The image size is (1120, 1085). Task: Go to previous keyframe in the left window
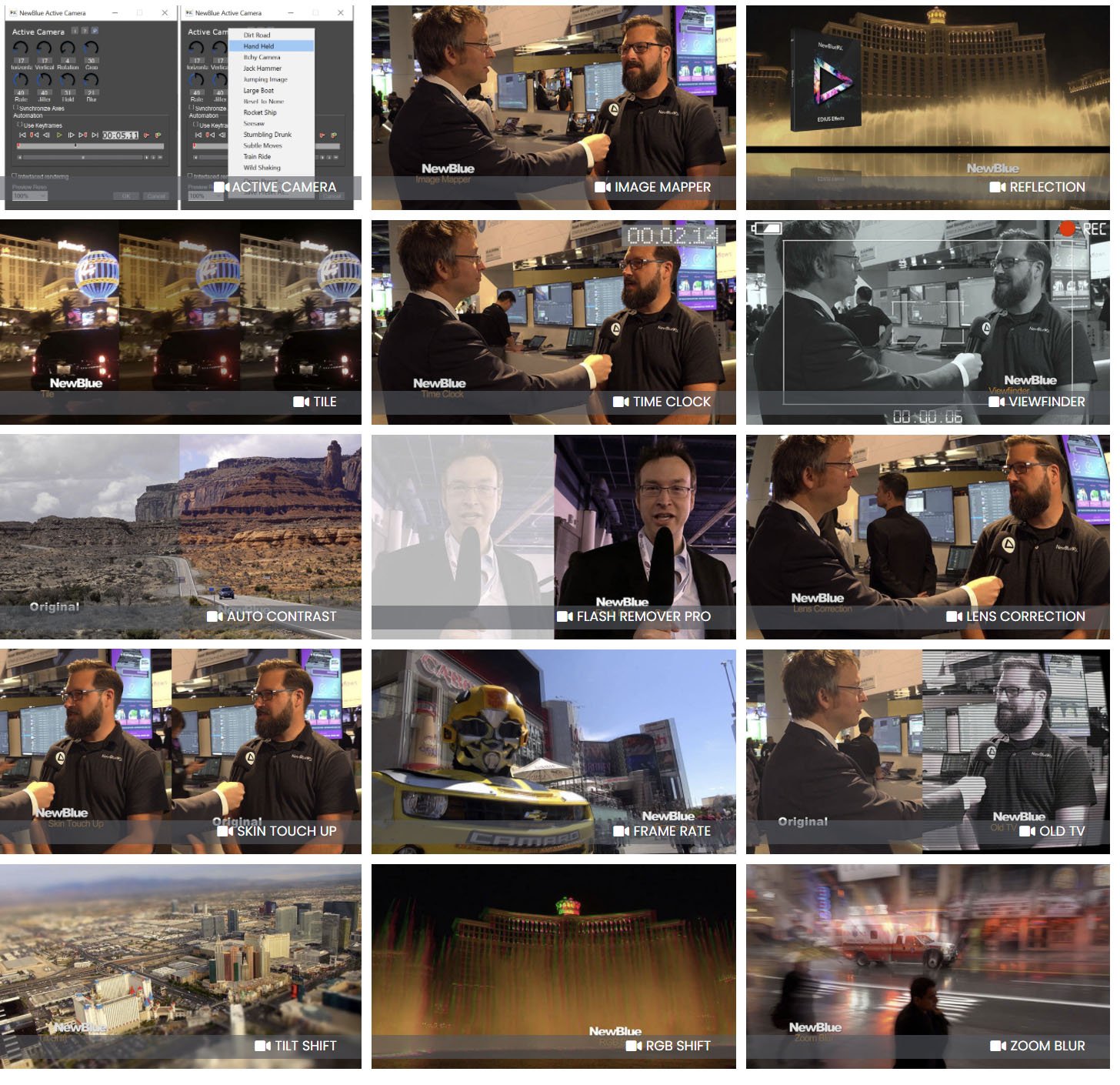34,135
